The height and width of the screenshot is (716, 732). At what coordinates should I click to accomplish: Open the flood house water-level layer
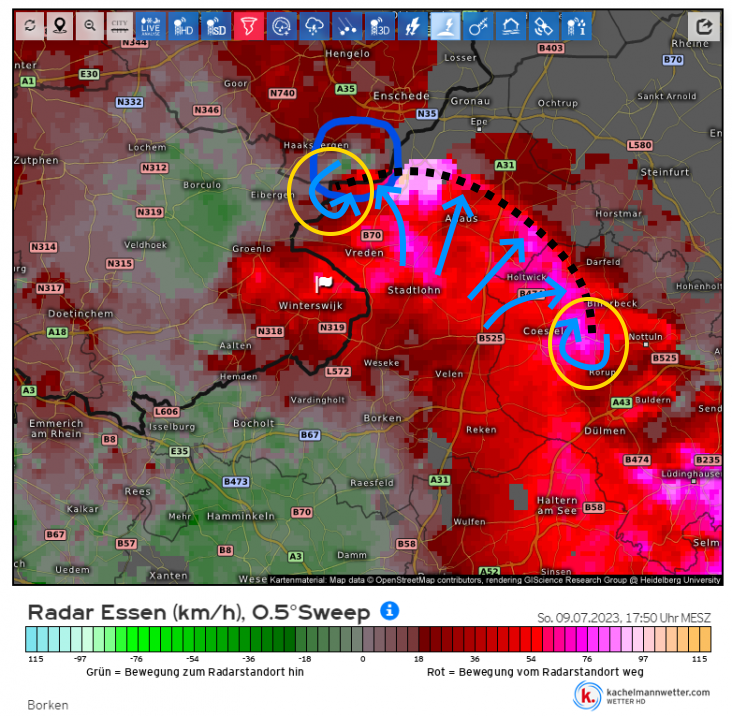tap(510, 26)
